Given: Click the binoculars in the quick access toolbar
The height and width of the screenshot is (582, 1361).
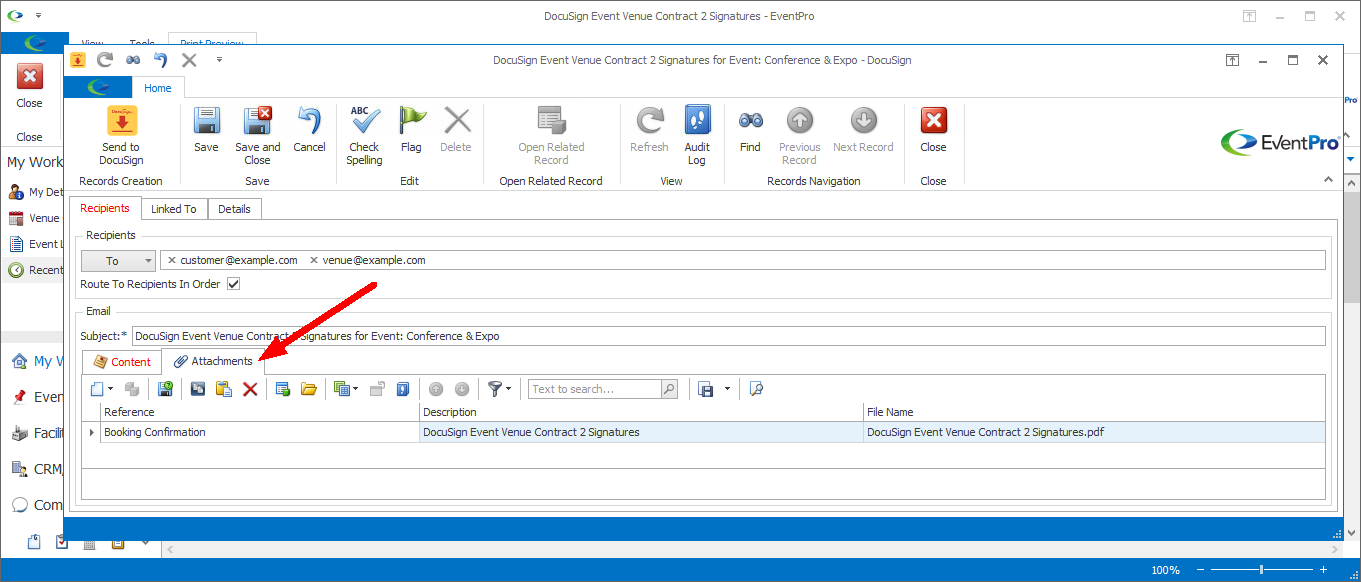Looking at the screenshot, I should coord(133,60).
